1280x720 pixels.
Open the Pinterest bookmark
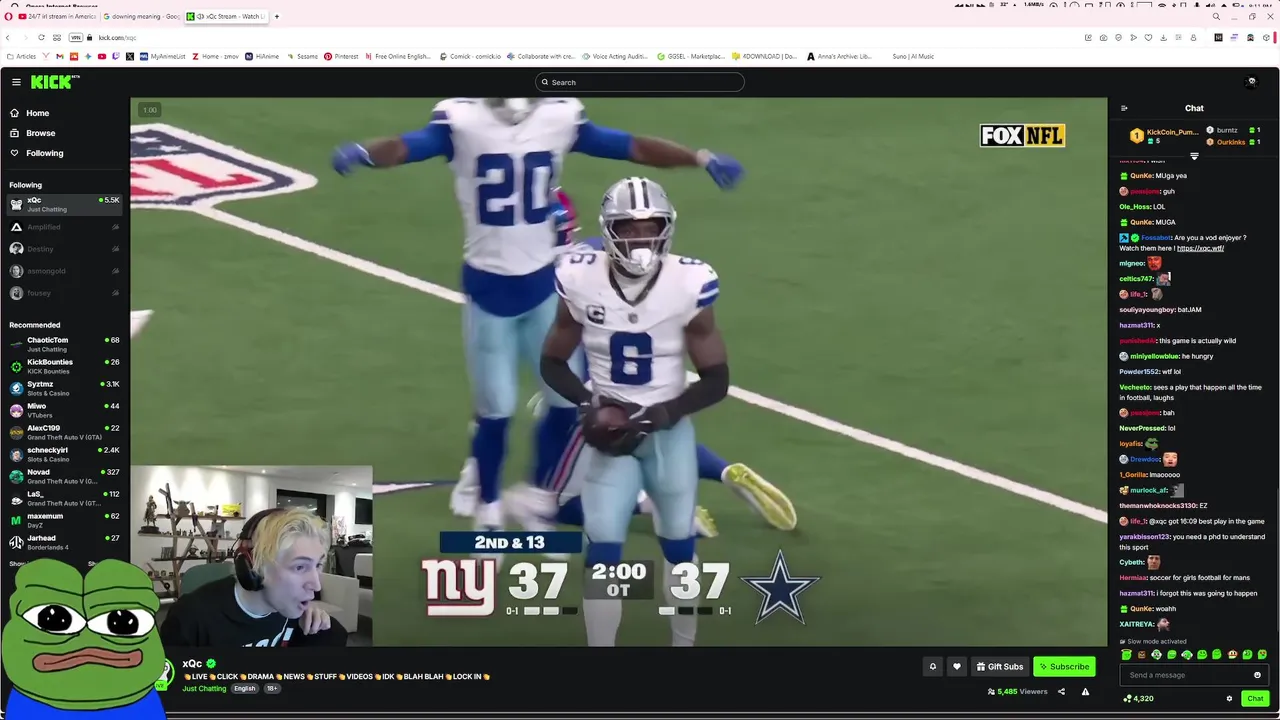(x=341, y=56)
